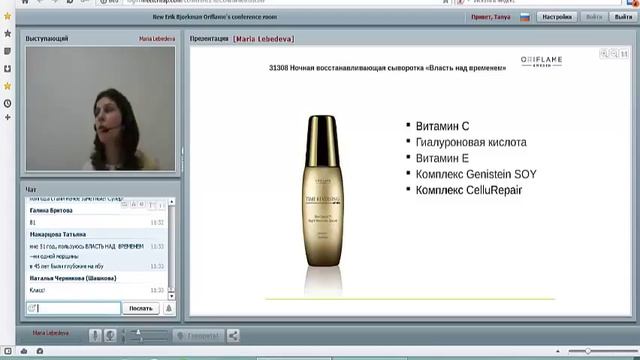Click Maria Lebedeva name in bottom toolbar

(x=51, y=333)
